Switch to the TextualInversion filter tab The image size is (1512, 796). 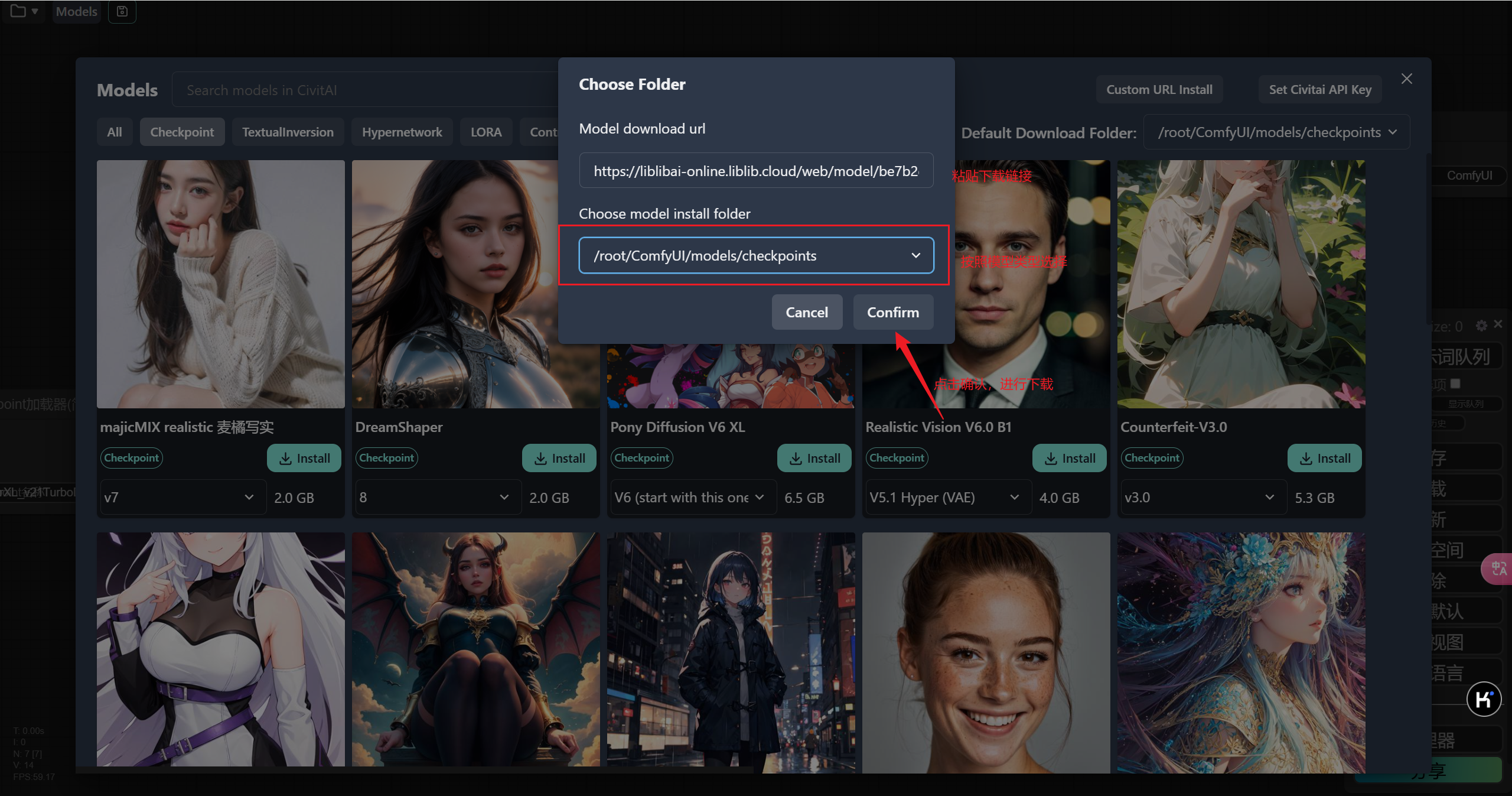tap(288, 132)
